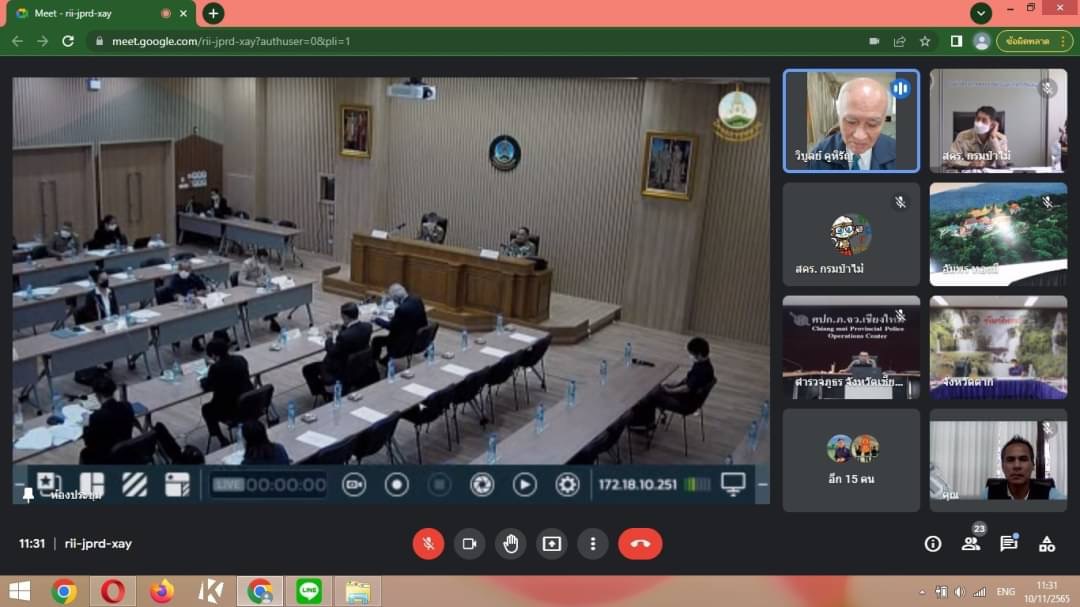The height and width of the screenshot is (607, 1080).
Task: Open Chrome profile avatar
Action: [x=982, y=41]
